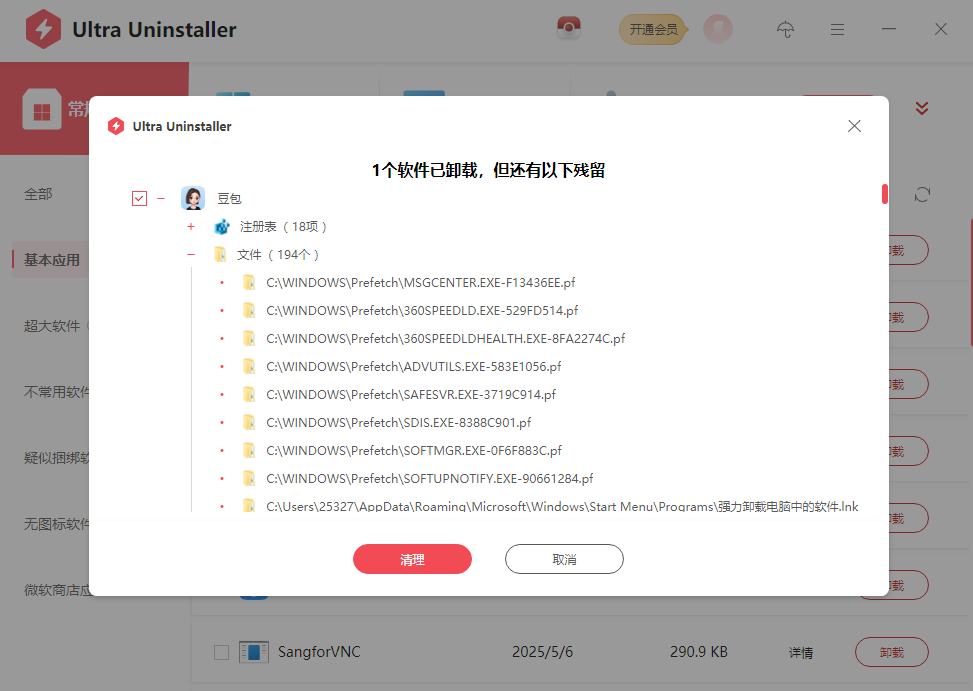Image resolution: width=973 pixels, height=691 pixels.
Task: Click the 卸载 button for SangforVNC
Action: (891, 652)
